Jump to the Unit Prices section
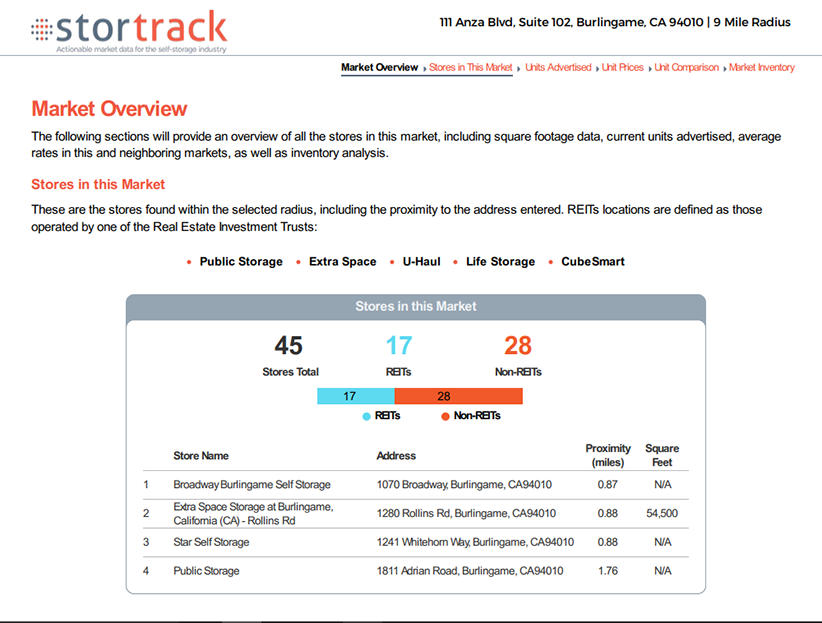This screenshot has height=623, width=822. 622,67
